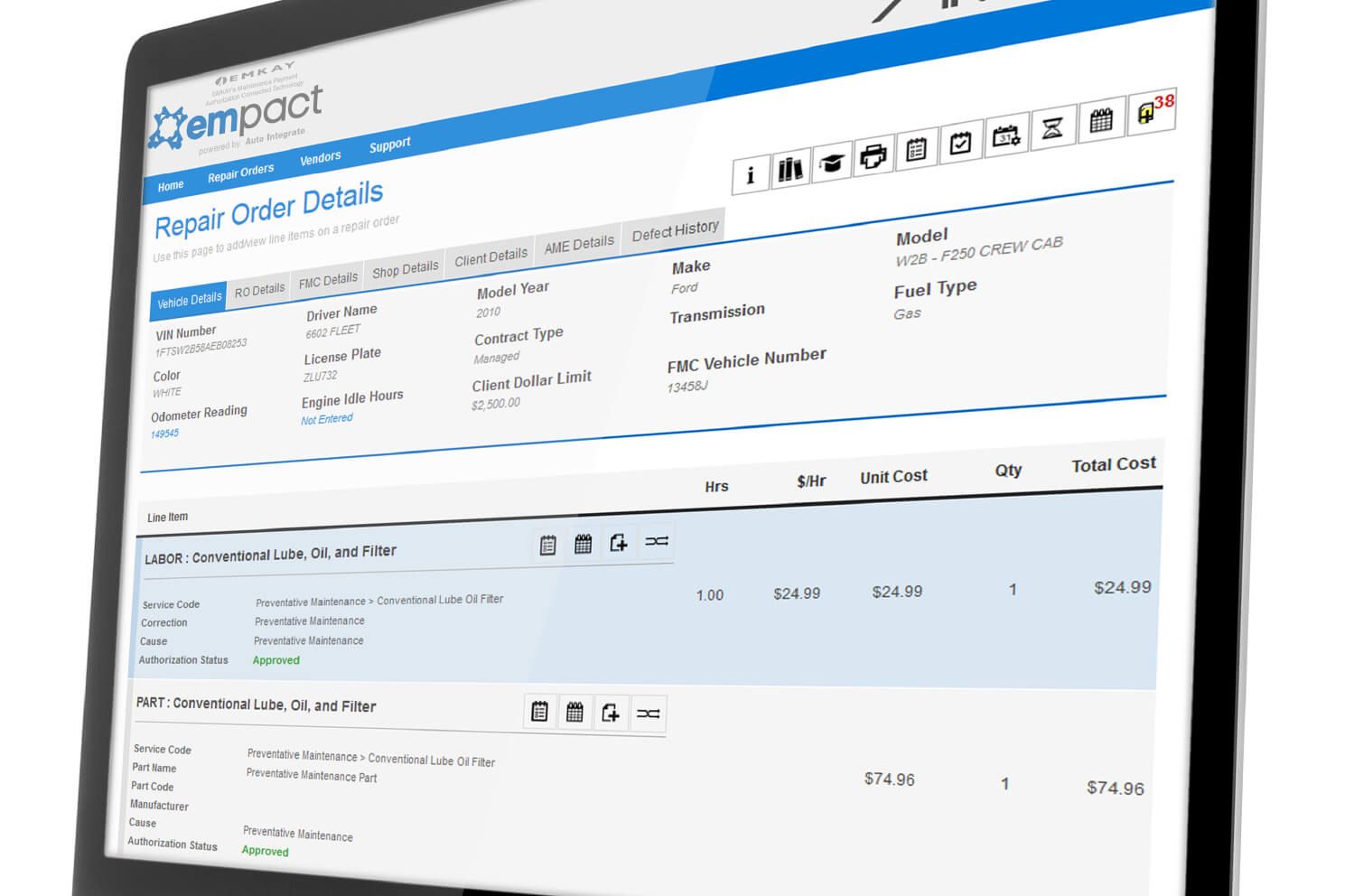Viewport: 1345px width, 896px height.
Task: Add document icon on the PART line item
Action: pyautogui.click(x=611, y=713)
